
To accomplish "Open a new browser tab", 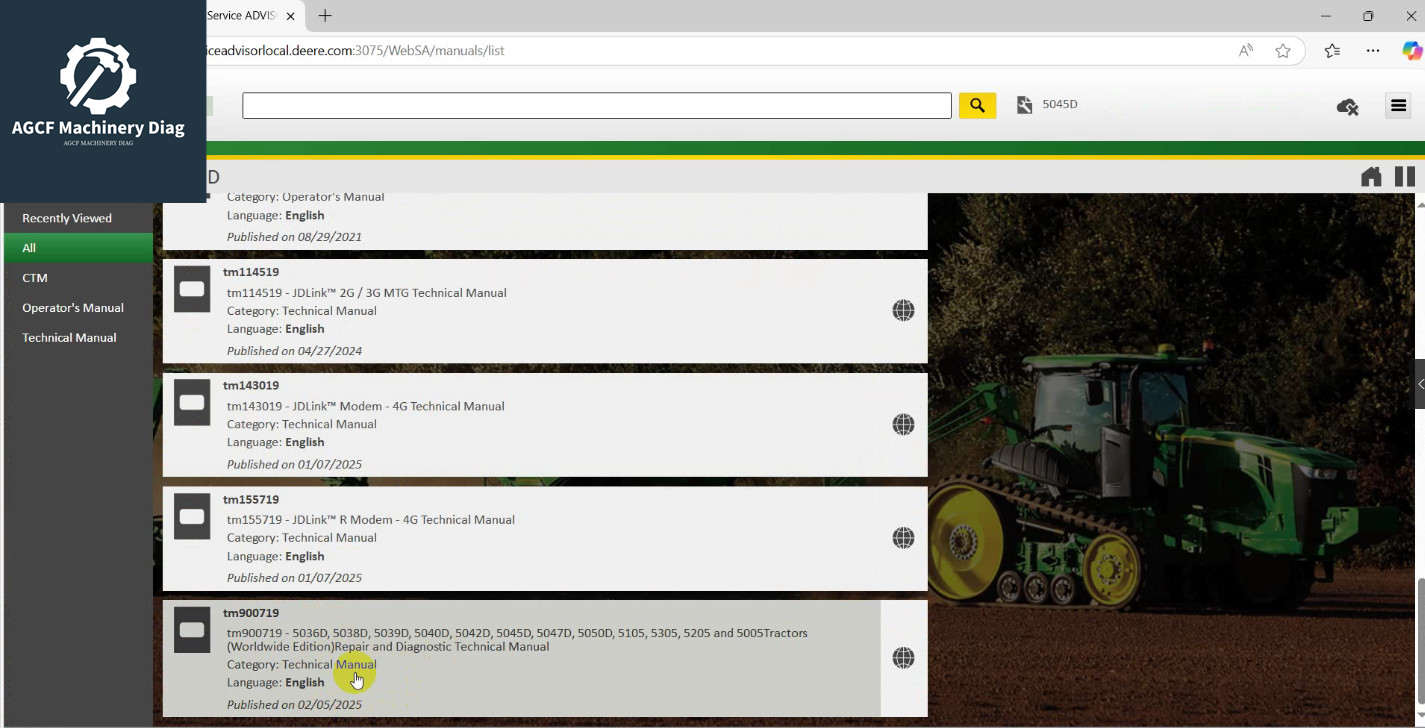I will 325,16.
